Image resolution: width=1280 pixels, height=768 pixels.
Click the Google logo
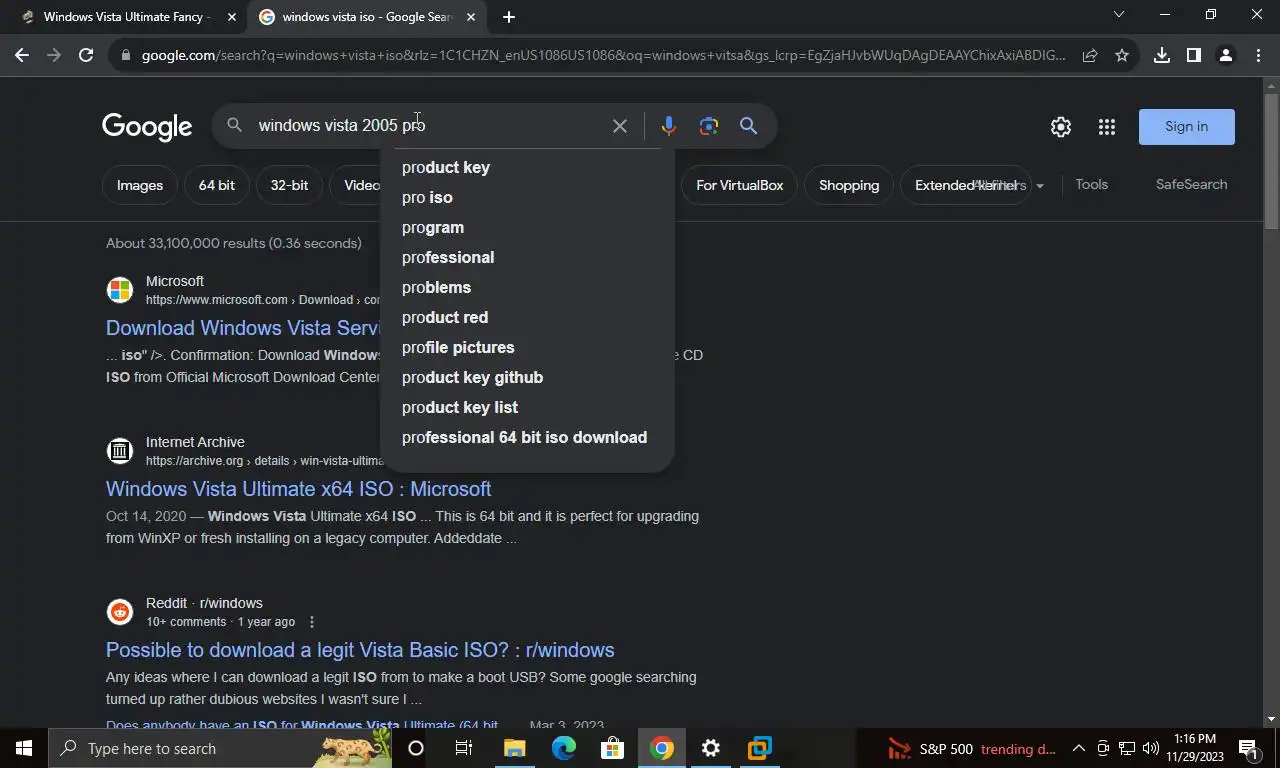pos(147,127)
